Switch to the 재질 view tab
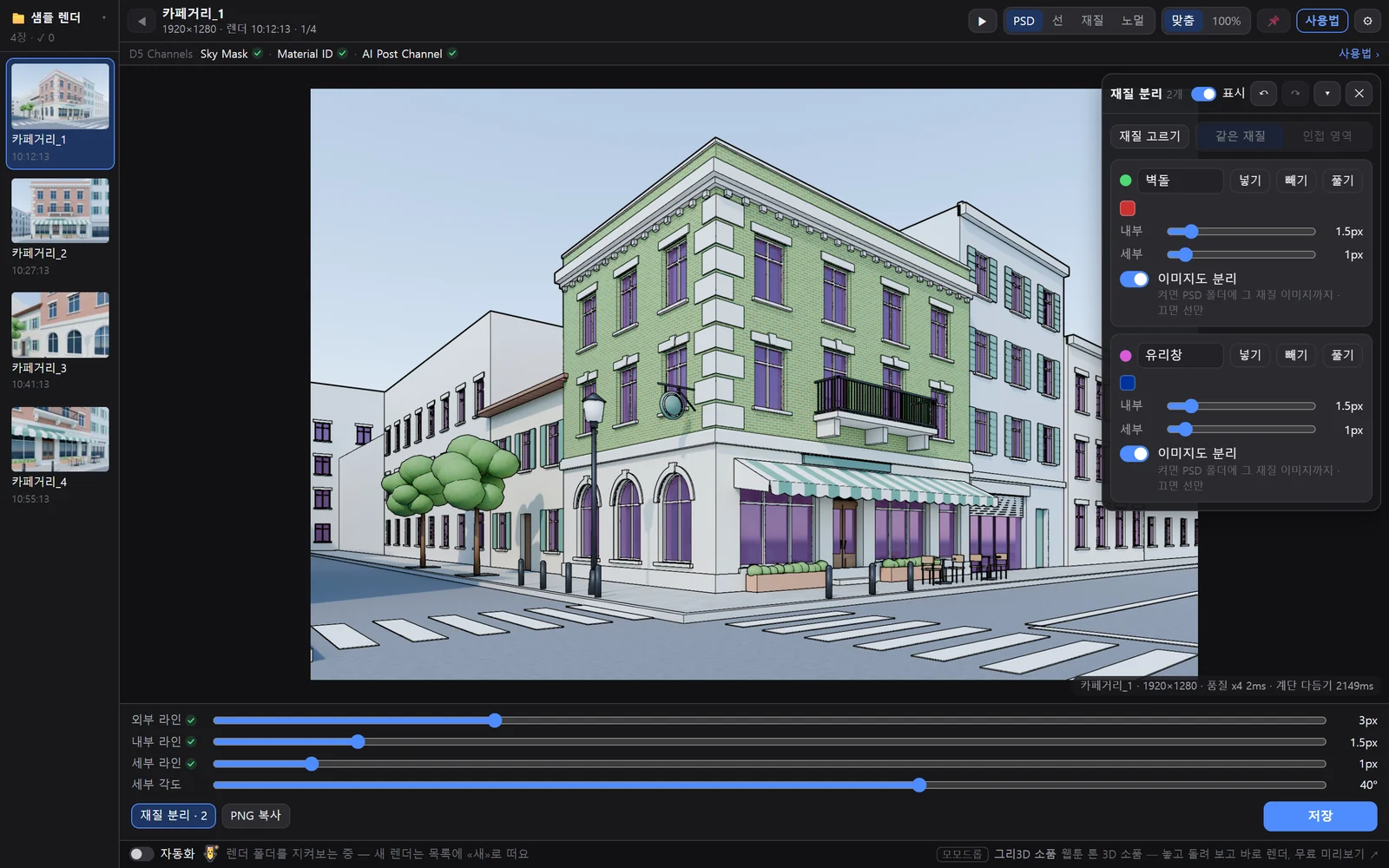 tap(1092, 21)
